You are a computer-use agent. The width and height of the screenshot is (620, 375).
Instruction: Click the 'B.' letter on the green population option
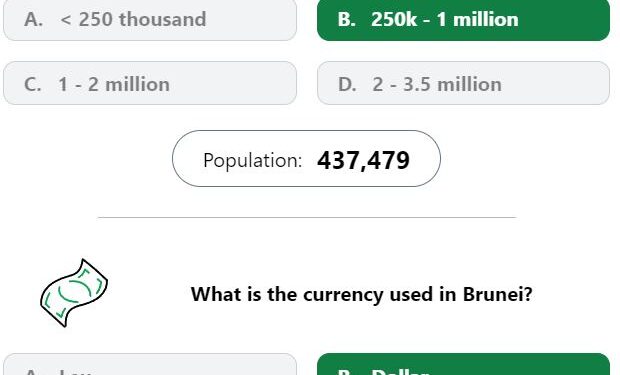(347, 19)
